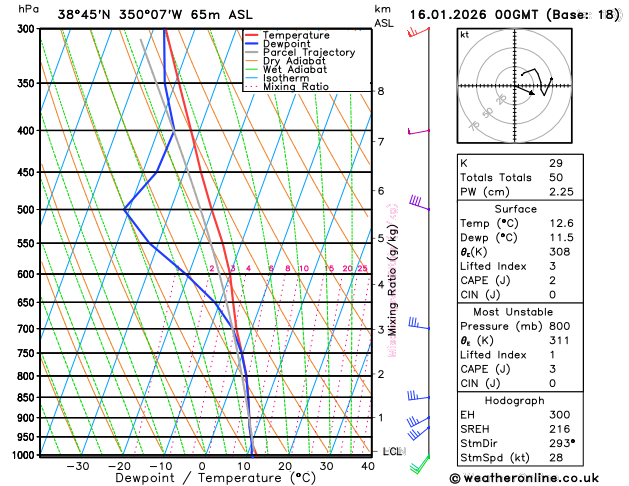The image size is (629, 486).
Task: Click the purple wind barb at 500 hPa
Action: pyautogui.click(x=419, y=202)
